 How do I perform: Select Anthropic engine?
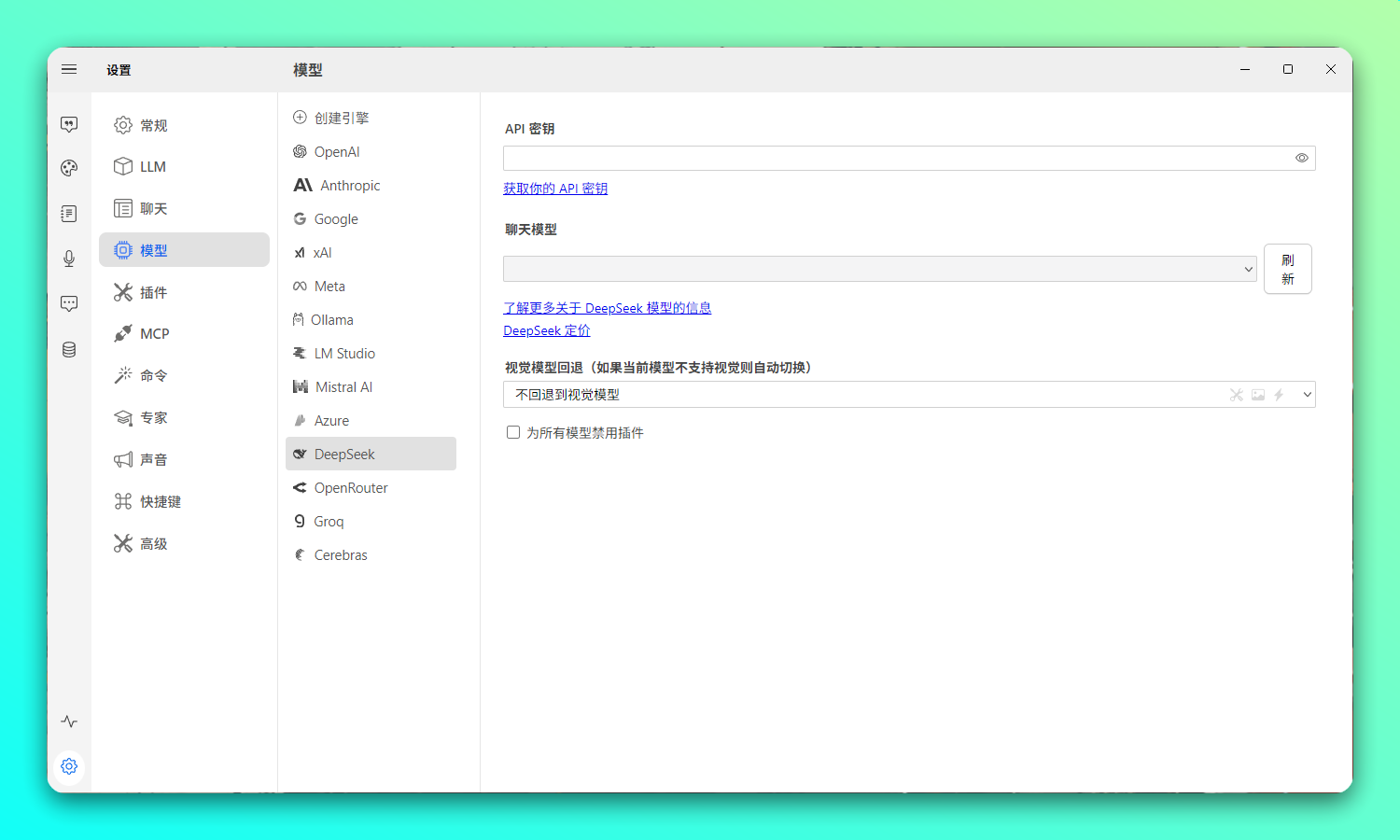[371, 185]
